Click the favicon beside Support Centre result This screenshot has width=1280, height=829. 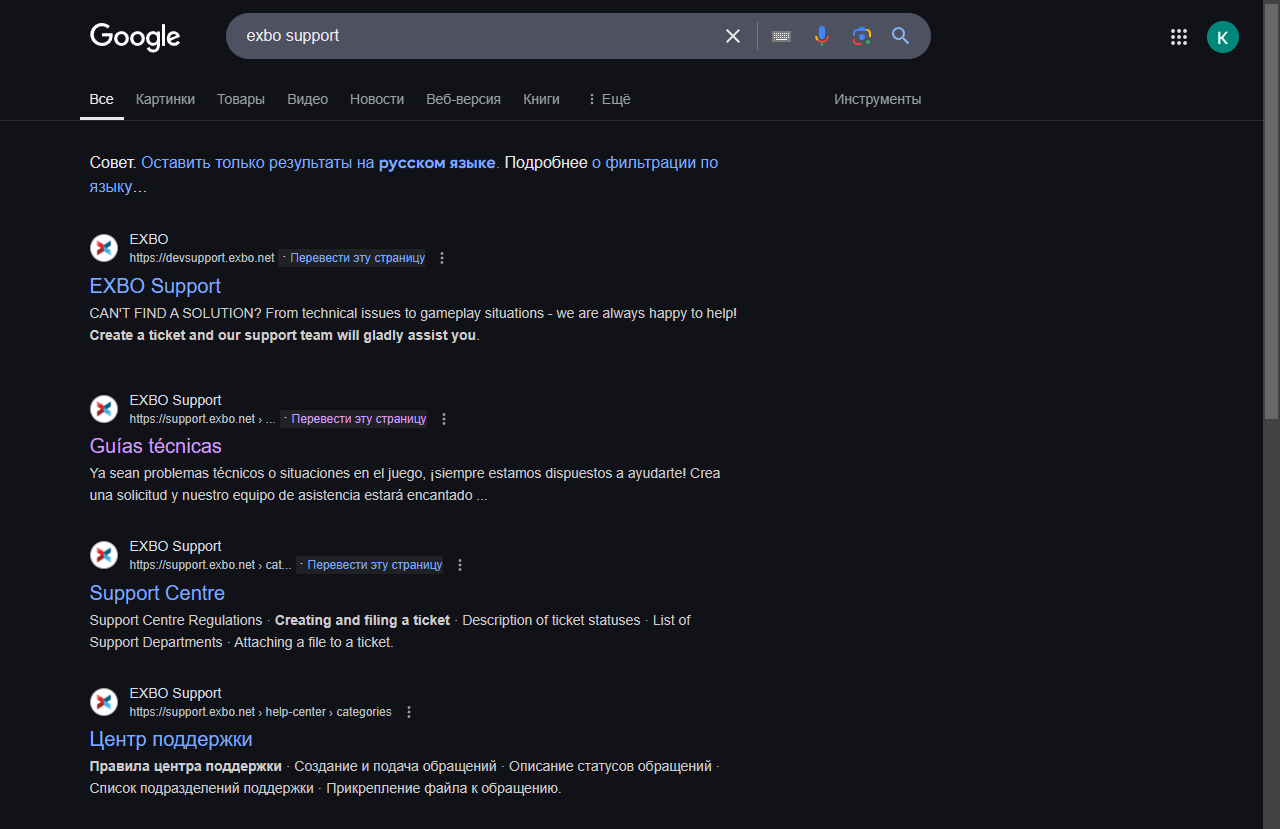coord(104,555)
